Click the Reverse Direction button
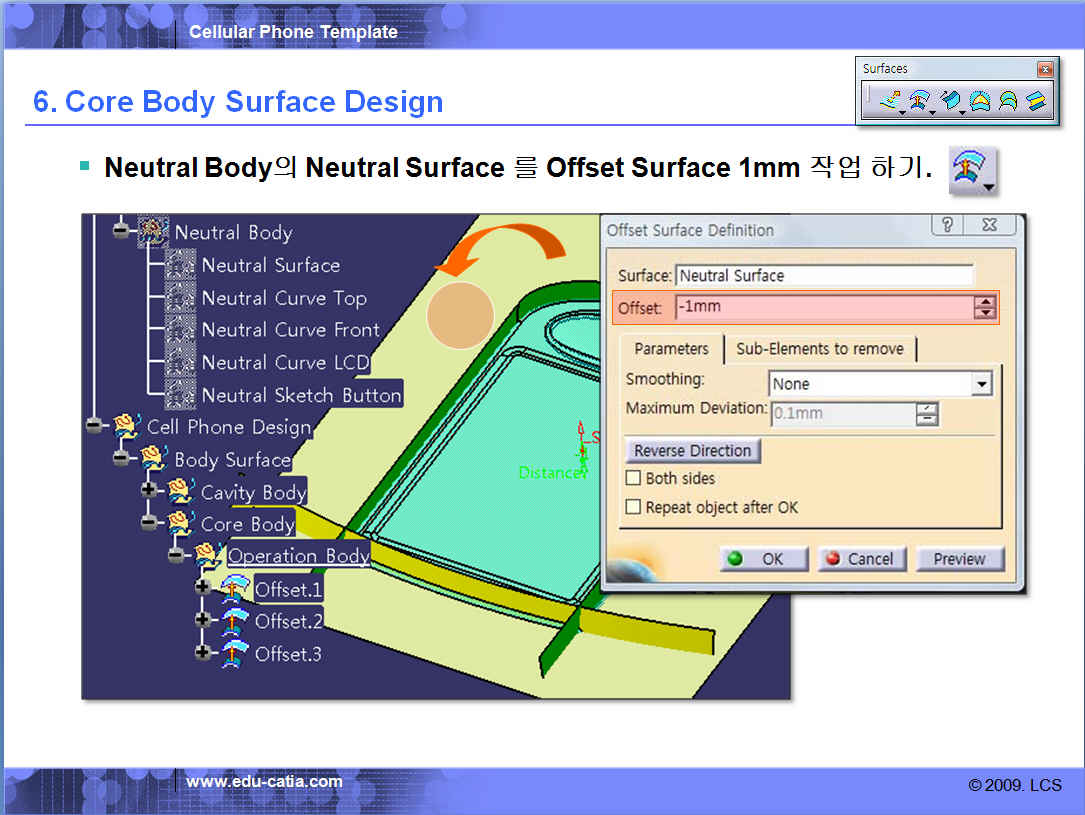This screenshot has width=1085, height=815. [692, 451]
